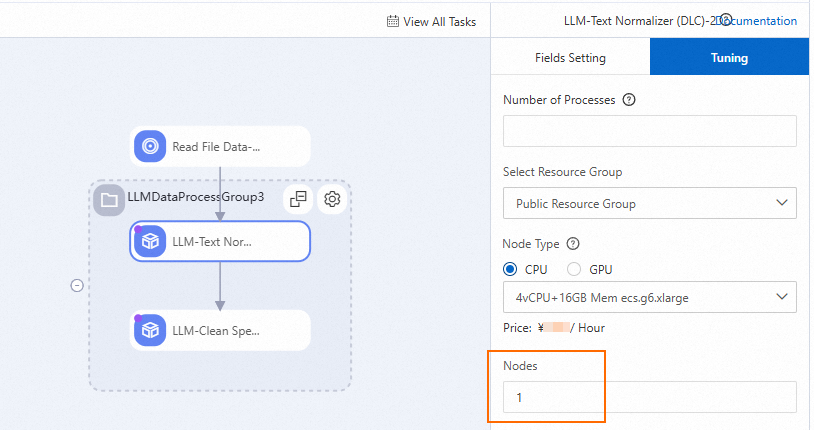The image size is (814, 430).
Task: Switch to the Tuning tab
Action: click(729, 57)
